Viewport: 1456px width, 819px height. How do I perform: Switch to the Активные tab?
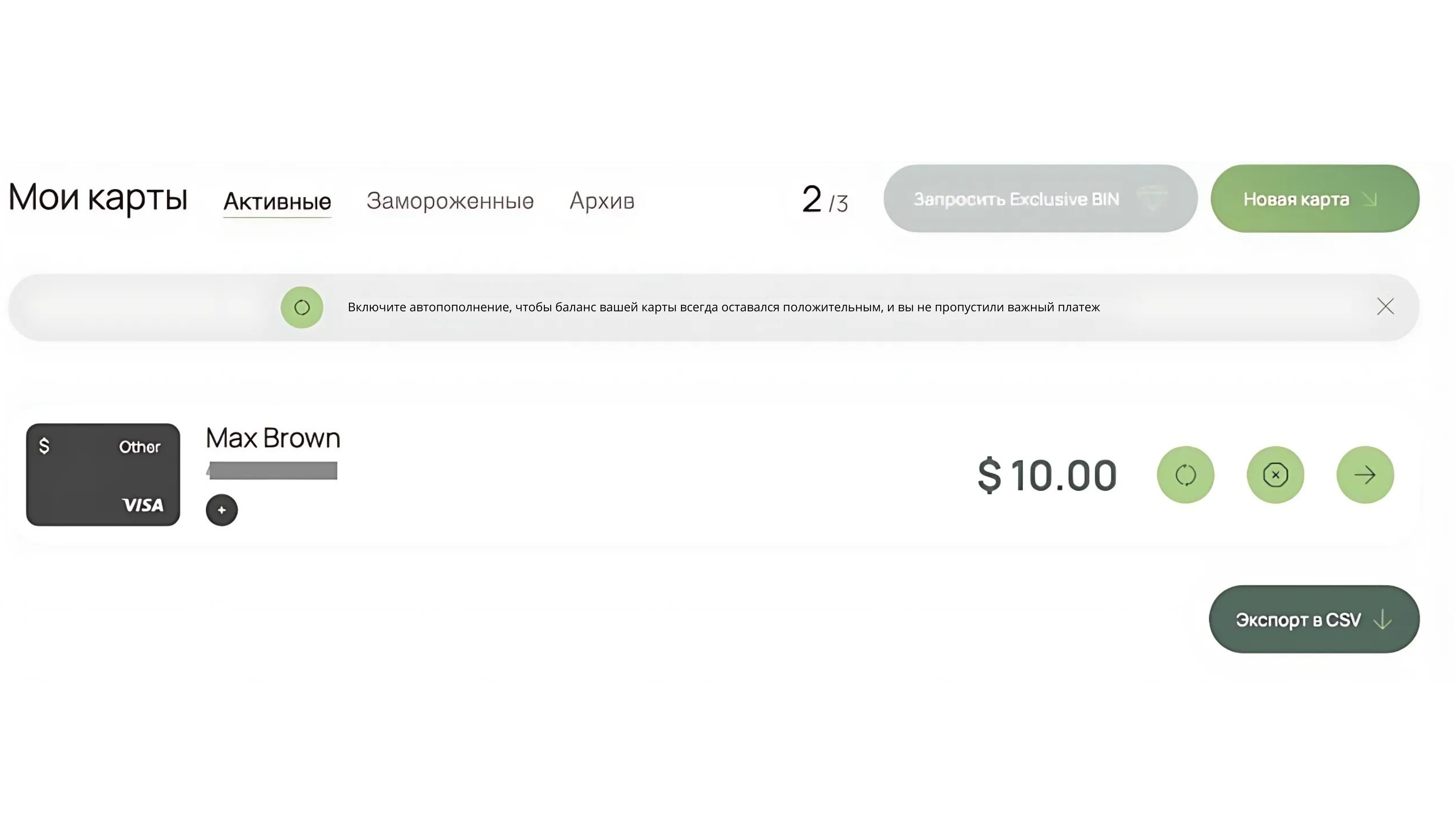click(277, 201)
